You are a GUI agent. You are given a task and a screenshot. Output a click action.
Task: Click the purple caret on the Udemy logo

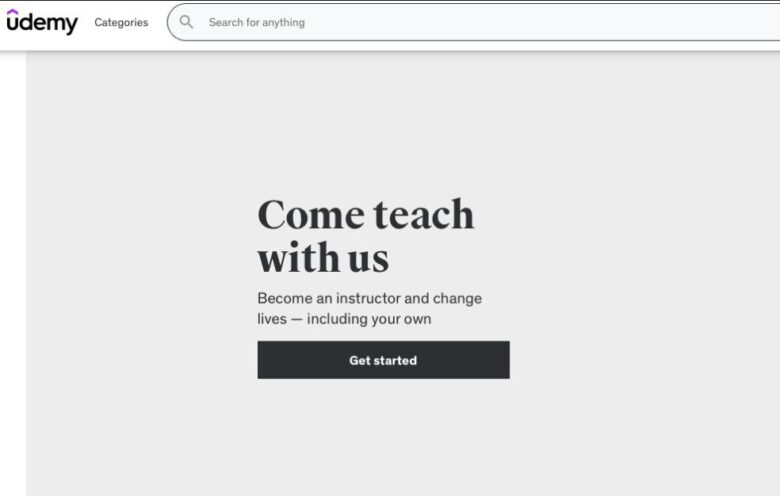tap(12, 12)
